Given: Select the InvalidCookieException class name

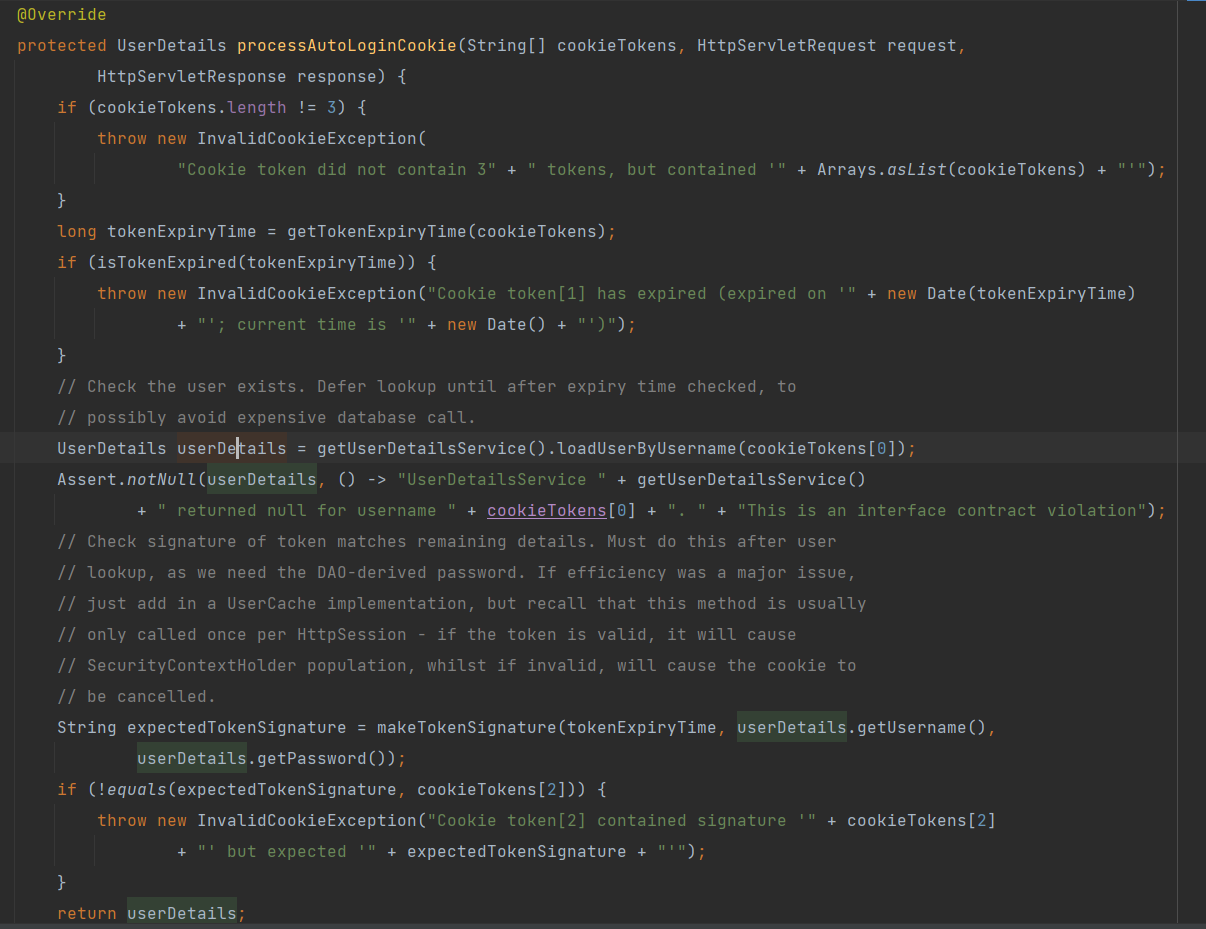Looking at the screenshot, I should point(311,138).
